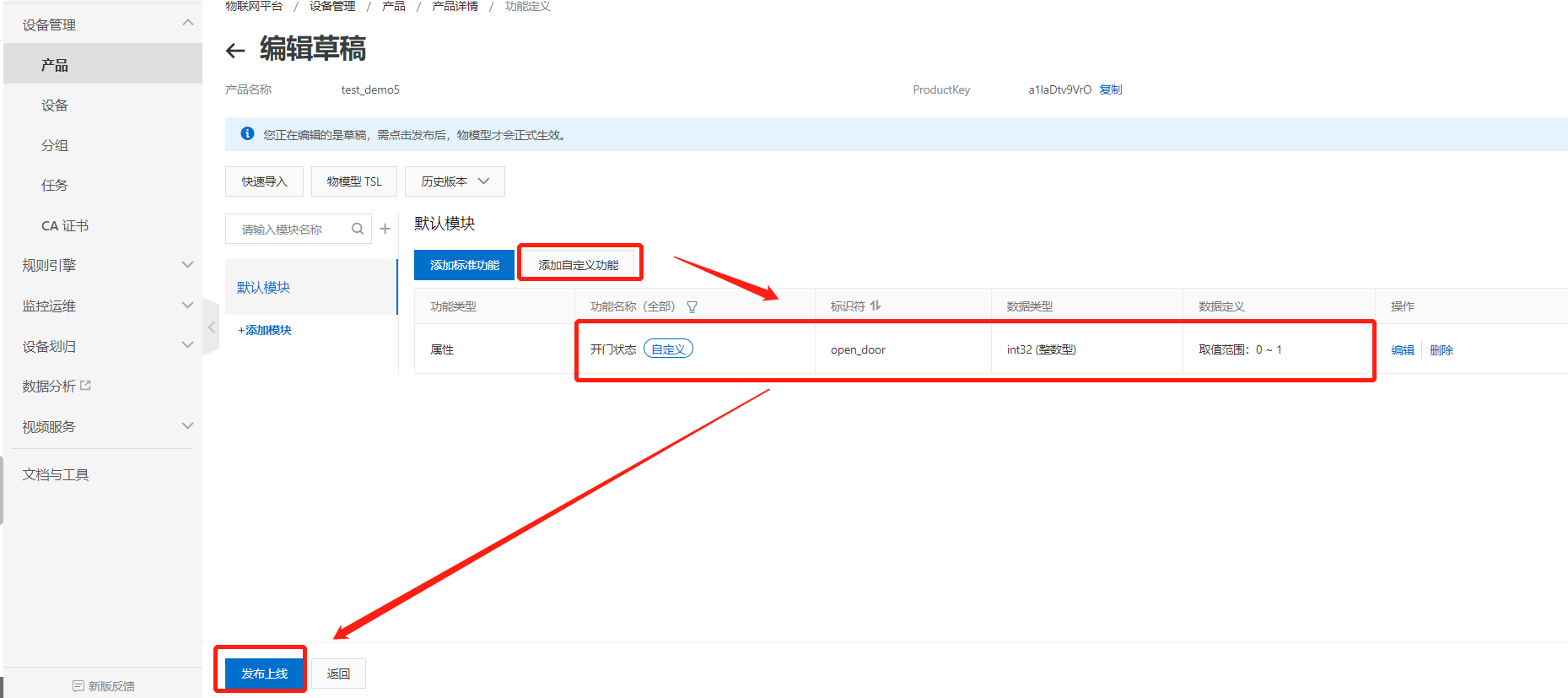Open the 历史版本 dropdown
Screen dimensions: 1568x698
(455, 181)
